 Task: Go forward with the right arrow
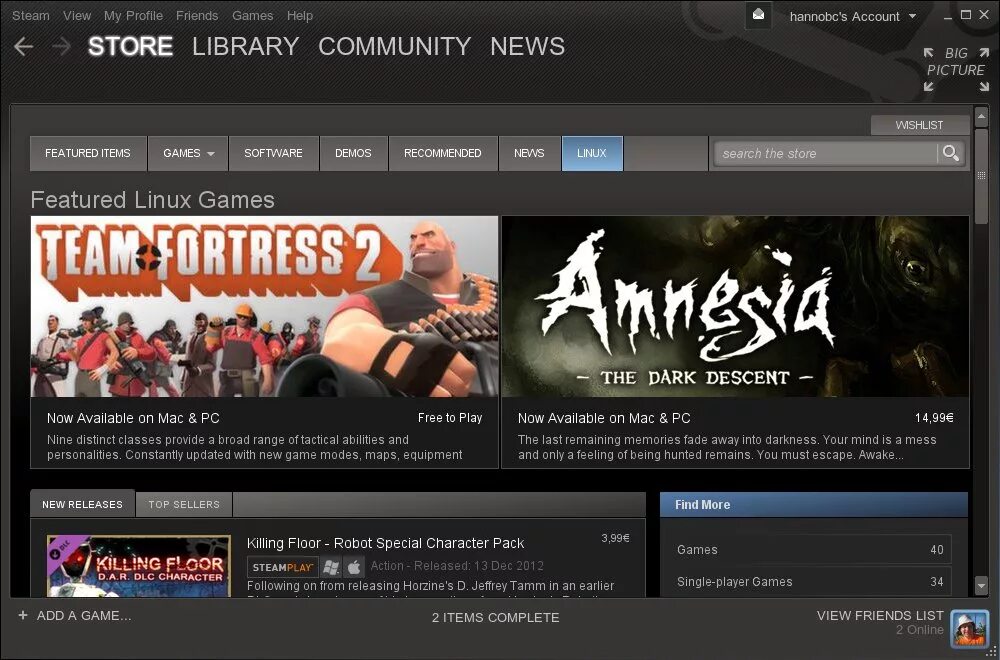click(x=61, y=47)
